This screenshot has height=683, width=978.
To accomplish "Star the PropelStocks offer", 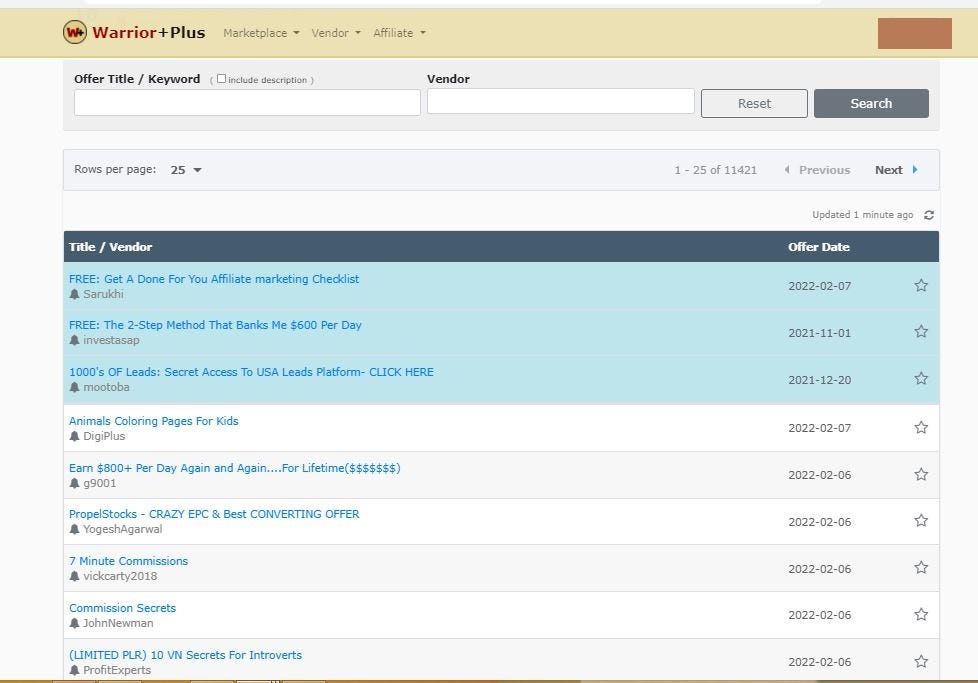I will [x=921, y=521].
